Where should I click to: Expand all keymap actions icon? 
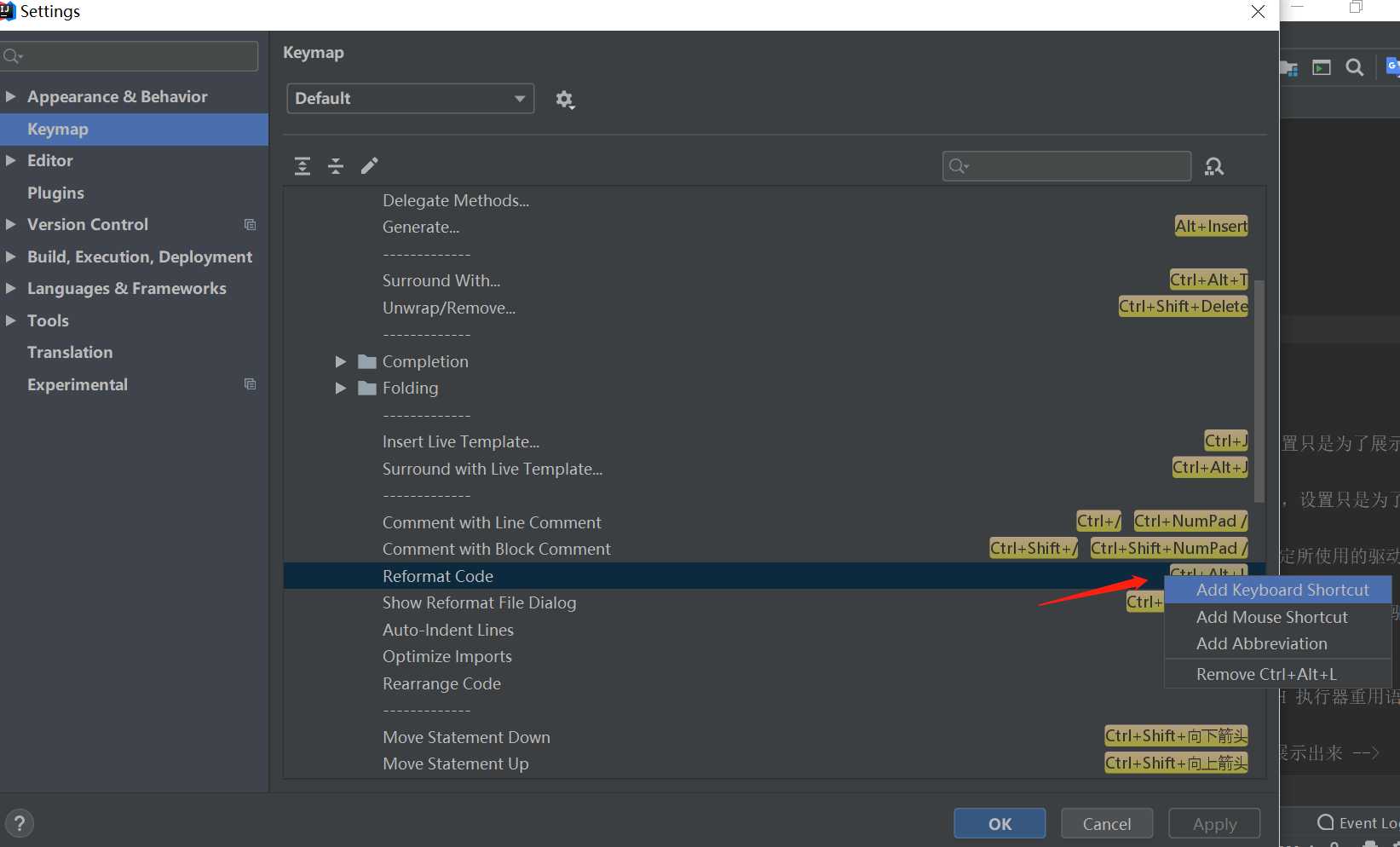[x=302, y=166]
